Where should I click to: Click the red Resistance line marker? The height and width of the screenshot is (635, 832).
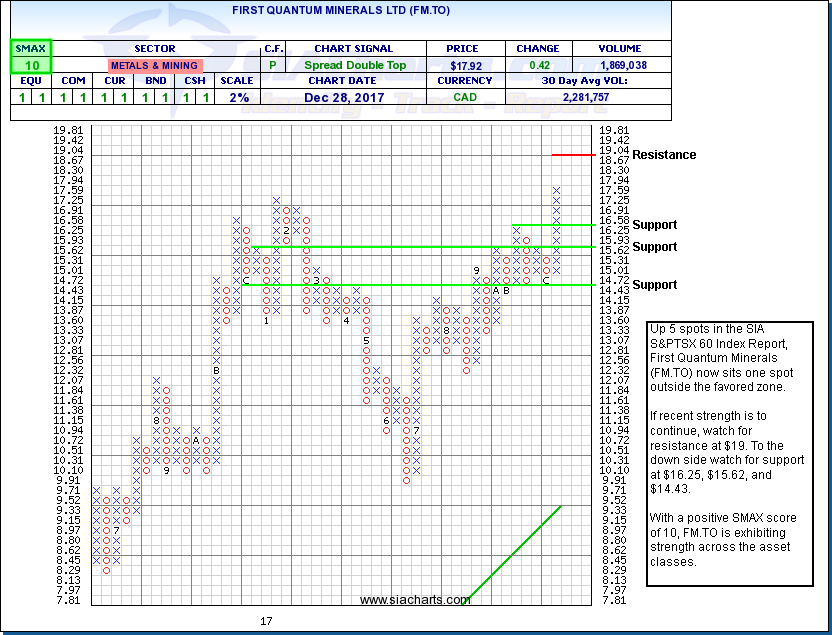pos(573,155)
